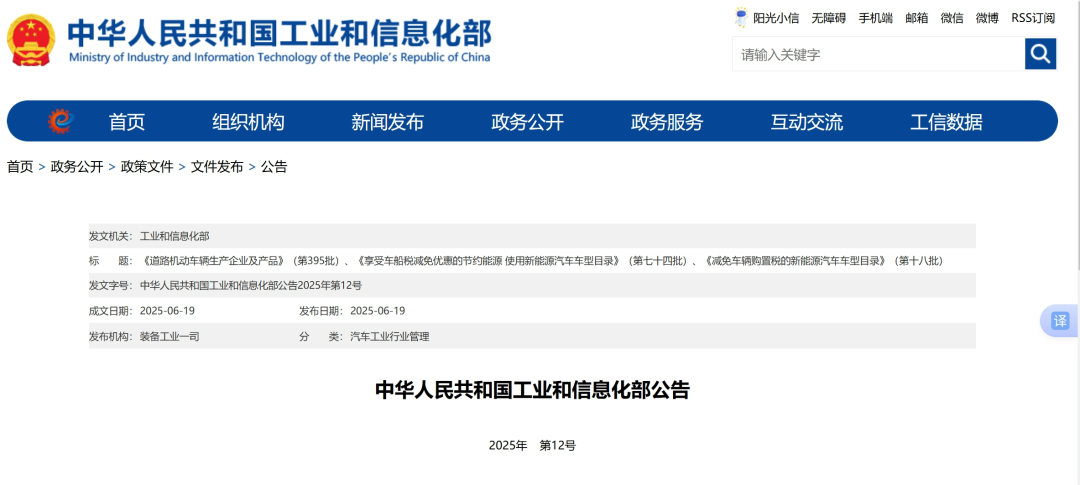Viewport: 1080px width, 485px height.
Task: Open the 工信数据 navigation menu
Action: point(946,122)
